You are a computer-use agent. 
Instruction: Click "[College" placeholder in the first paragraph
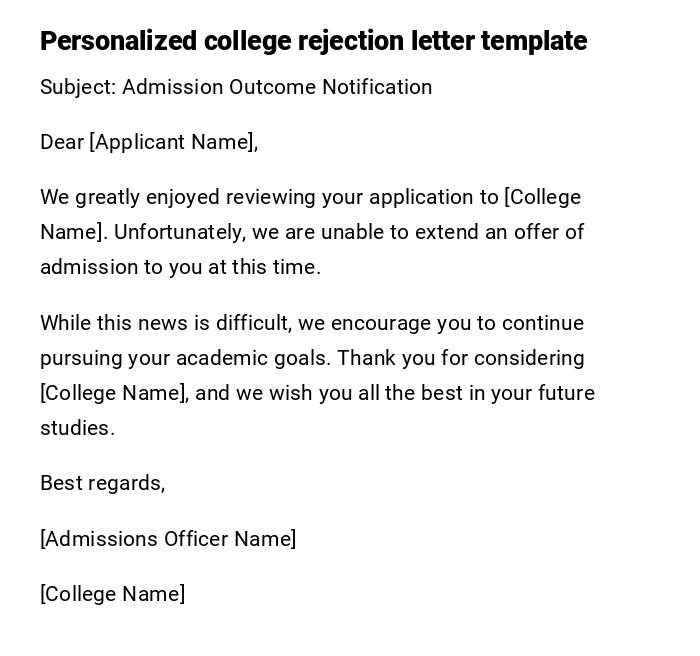(542, 197)
